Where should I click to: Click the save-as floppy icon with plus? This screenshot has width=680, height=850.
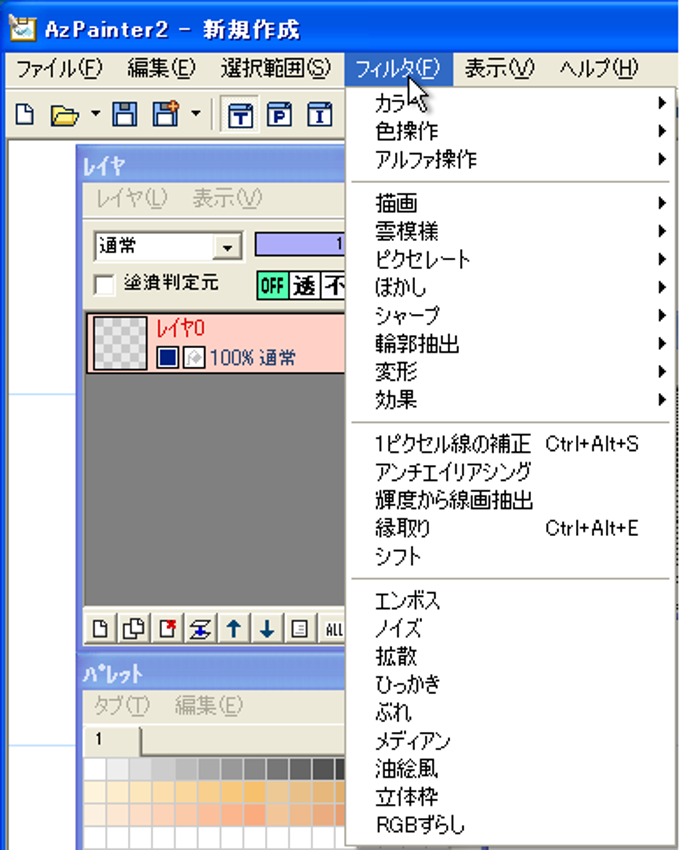pos(166,114)
